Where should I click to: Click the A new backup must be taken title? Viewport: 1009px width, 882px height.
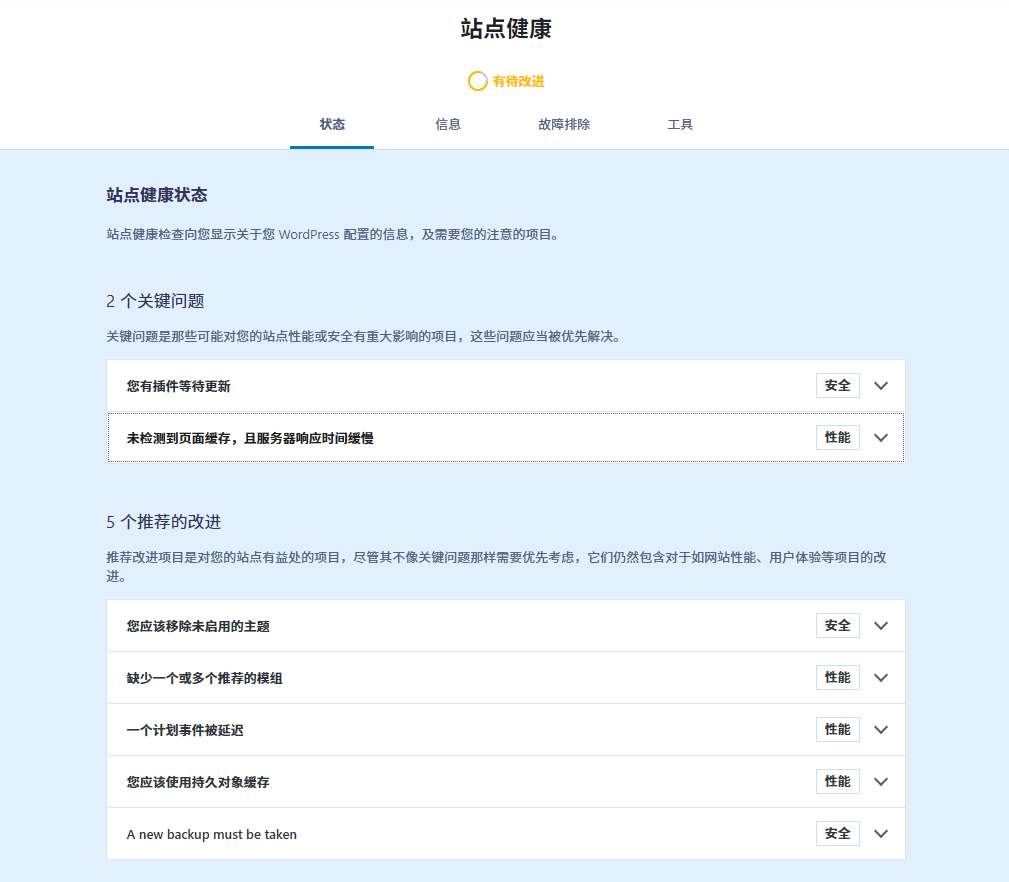coord(212,834)
